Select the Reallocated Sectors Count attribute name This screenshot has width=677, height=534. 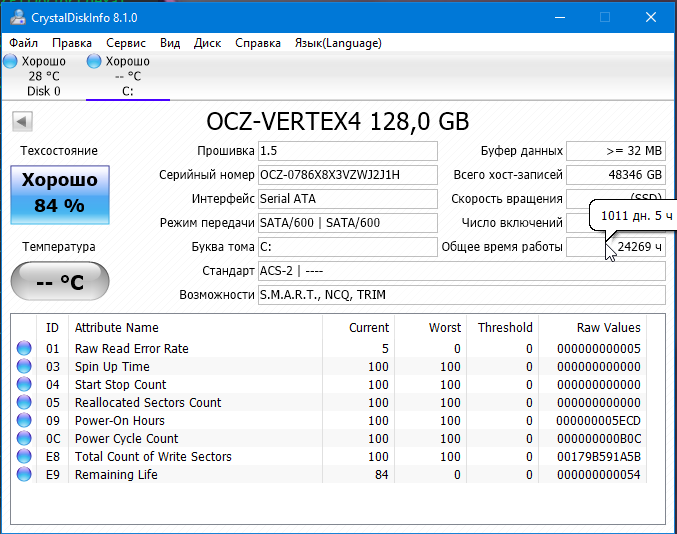click(148, 402)
